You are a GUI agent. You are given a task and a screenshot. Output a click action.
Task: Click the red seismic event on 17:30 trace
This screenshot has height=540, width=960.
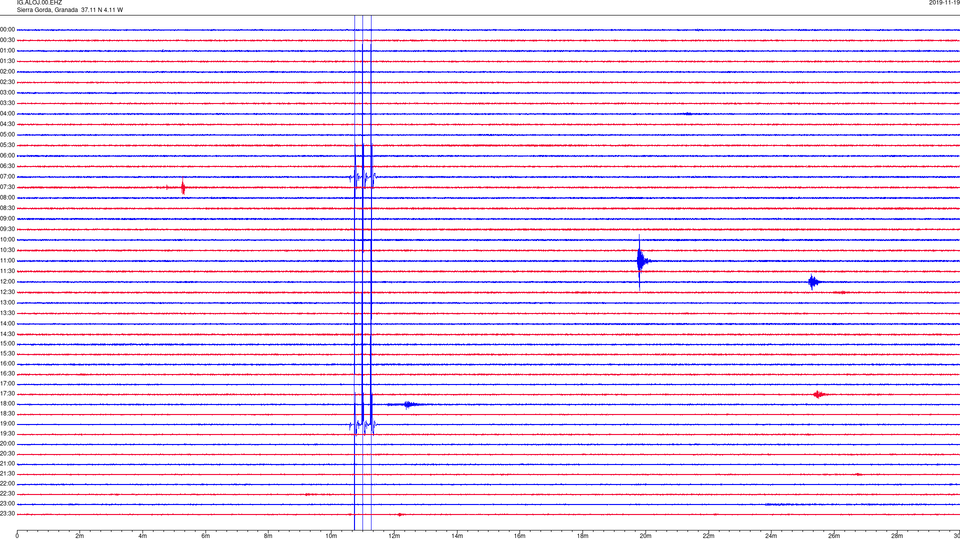(x=819, y=394)
